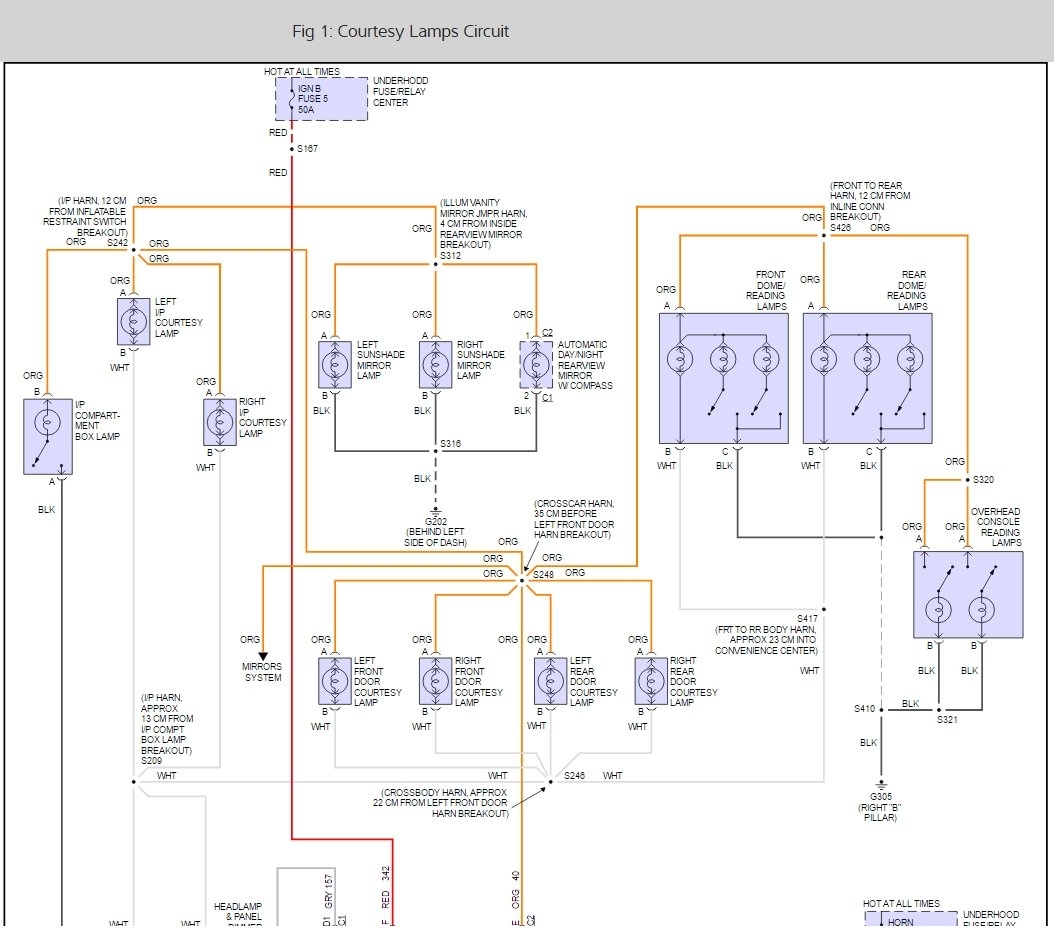Image resolution: width=1054 pixels, height=932 pixels.
Task: Click the S248 splice junction point
Action: coord(522,579)
